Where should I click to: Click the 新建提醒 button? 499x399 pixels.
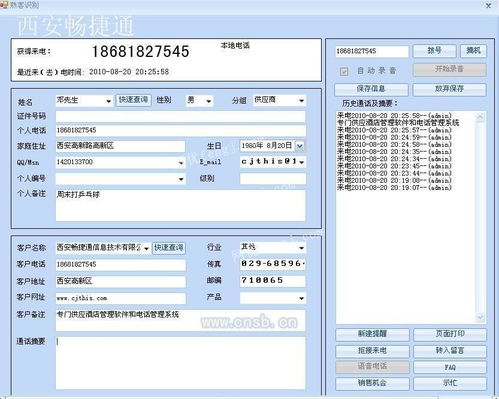tap(372, 334)
